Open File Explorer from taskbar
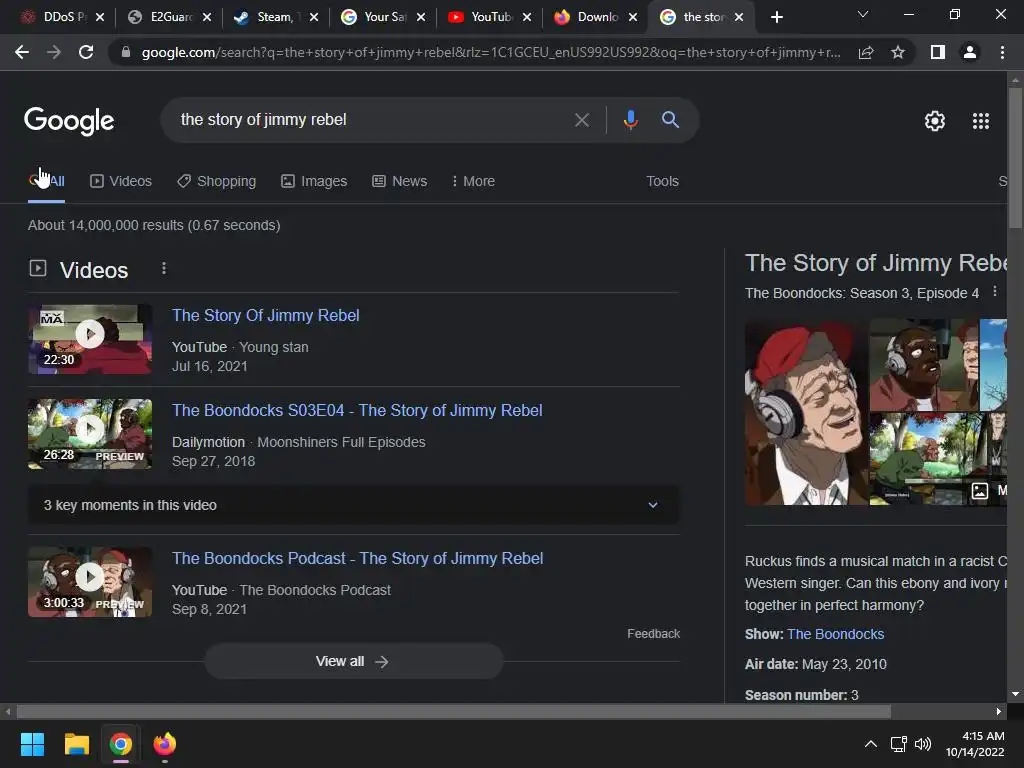Screen dimensions: 1024x768 click(x=76, y=744)
